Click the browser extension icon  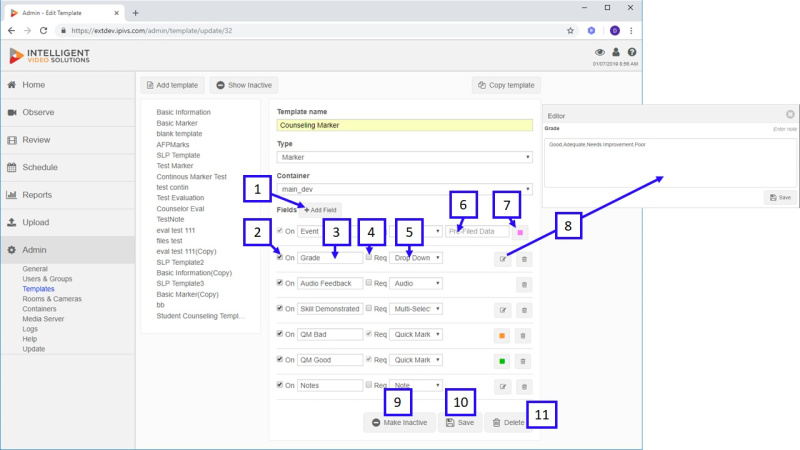tap(591, 31)
